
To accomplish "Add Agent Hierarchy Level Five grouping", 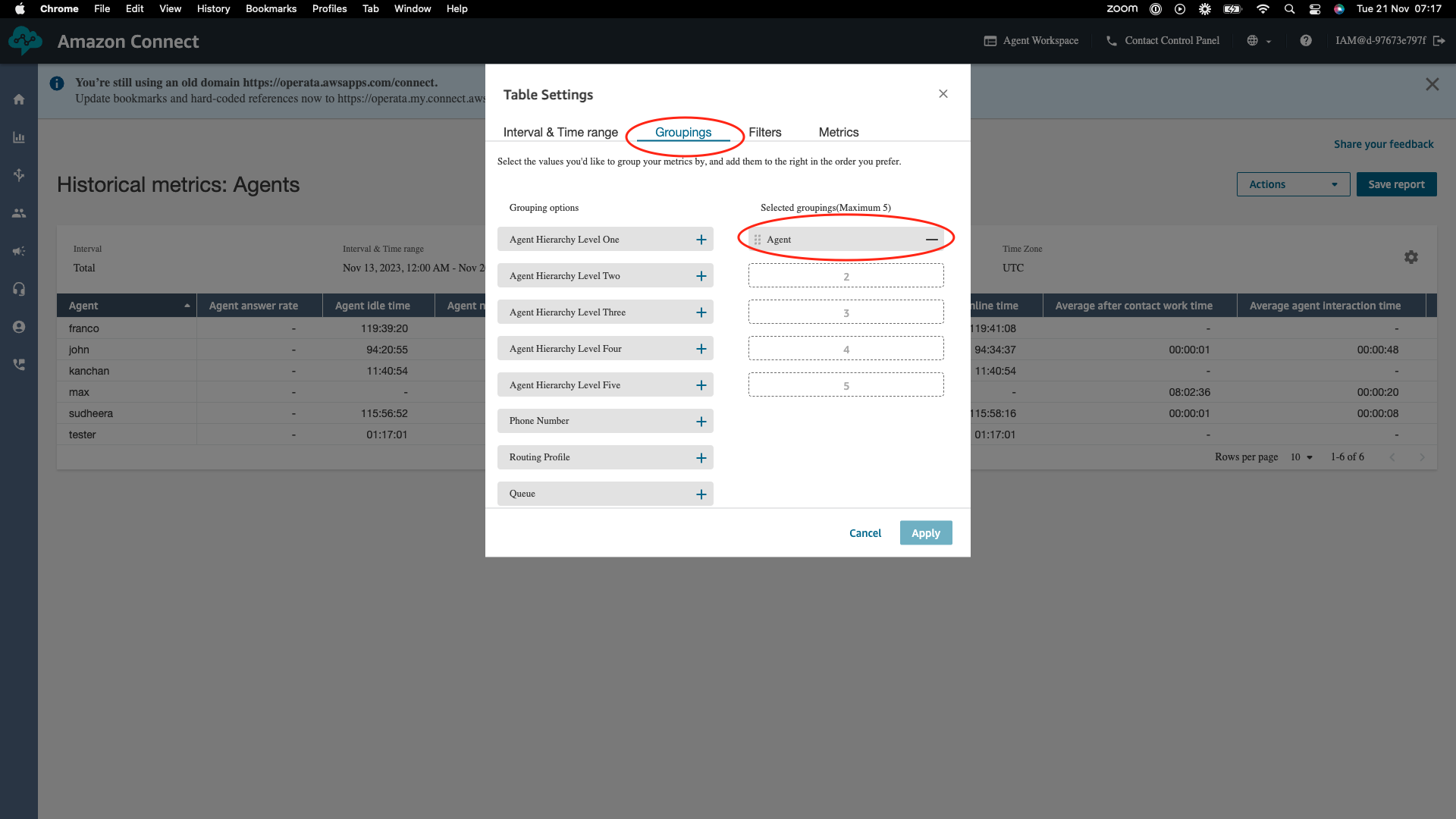I will pos(701,385).
